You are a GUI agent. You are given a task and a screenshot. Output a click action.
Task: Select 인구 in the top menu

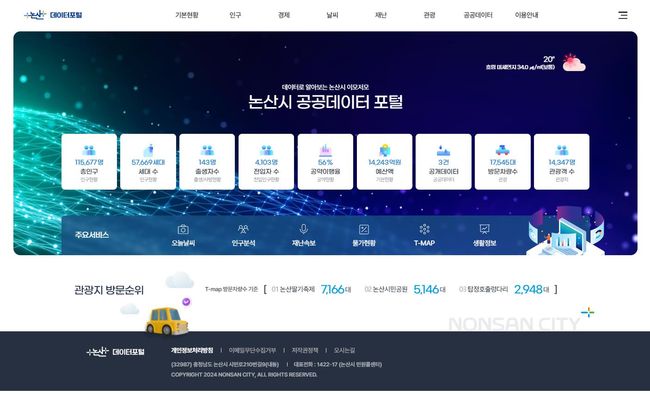pyautogui.click(x=235, y=15)
